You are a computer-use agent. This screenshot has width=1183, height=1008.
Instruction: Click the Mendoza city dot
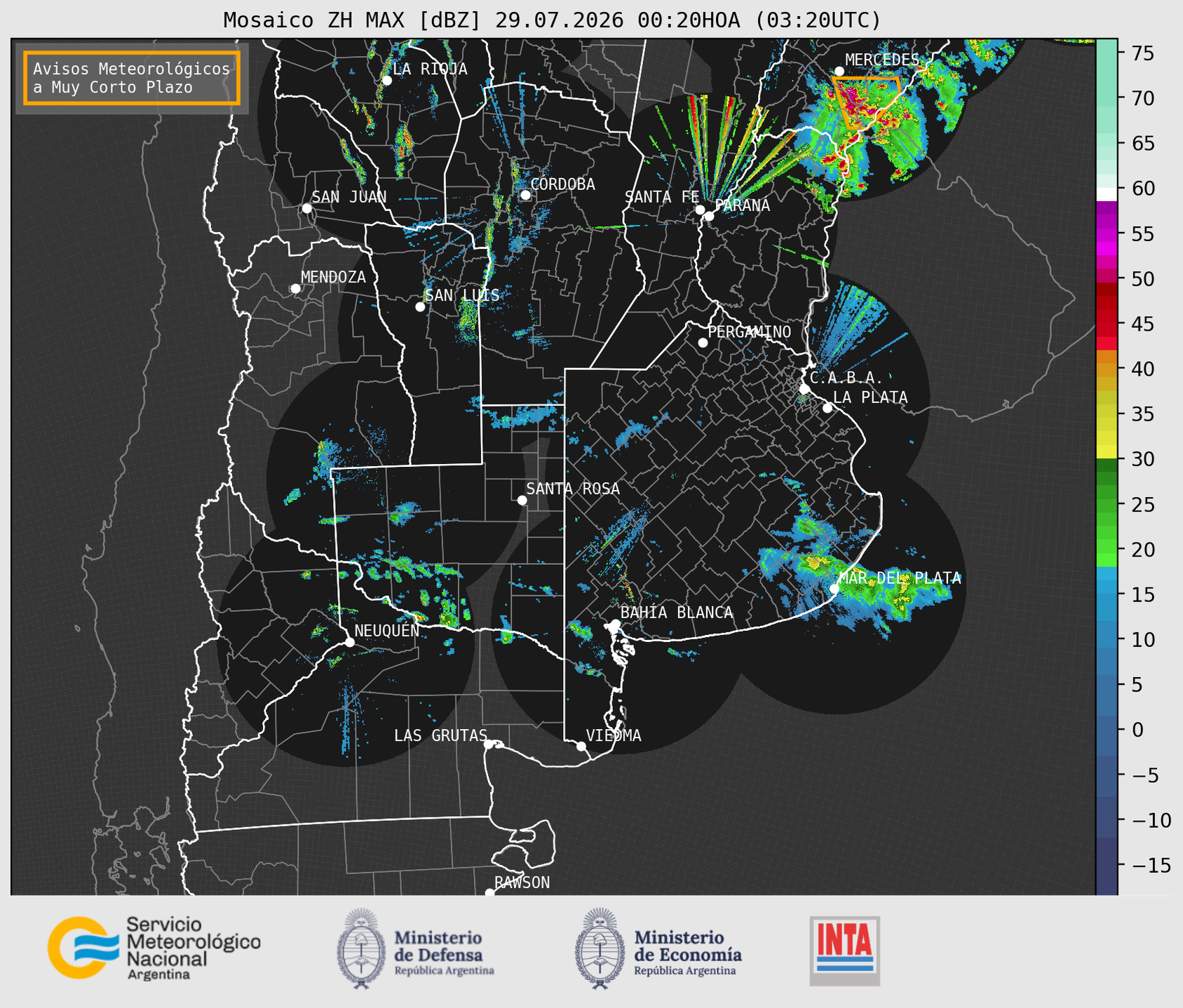click(295, 289)
